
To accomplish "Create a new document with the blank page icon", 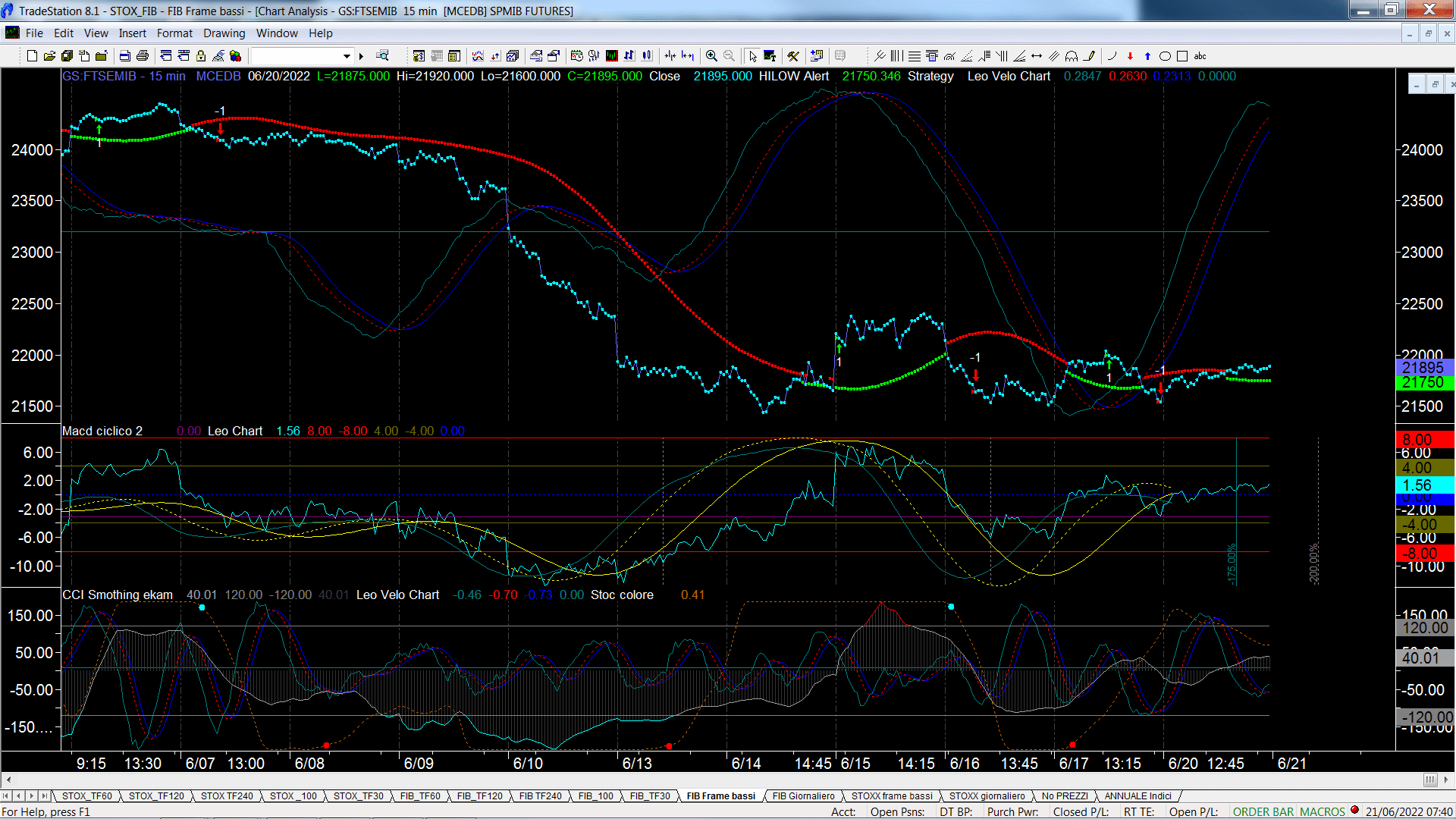I will [x=32, y=56].
